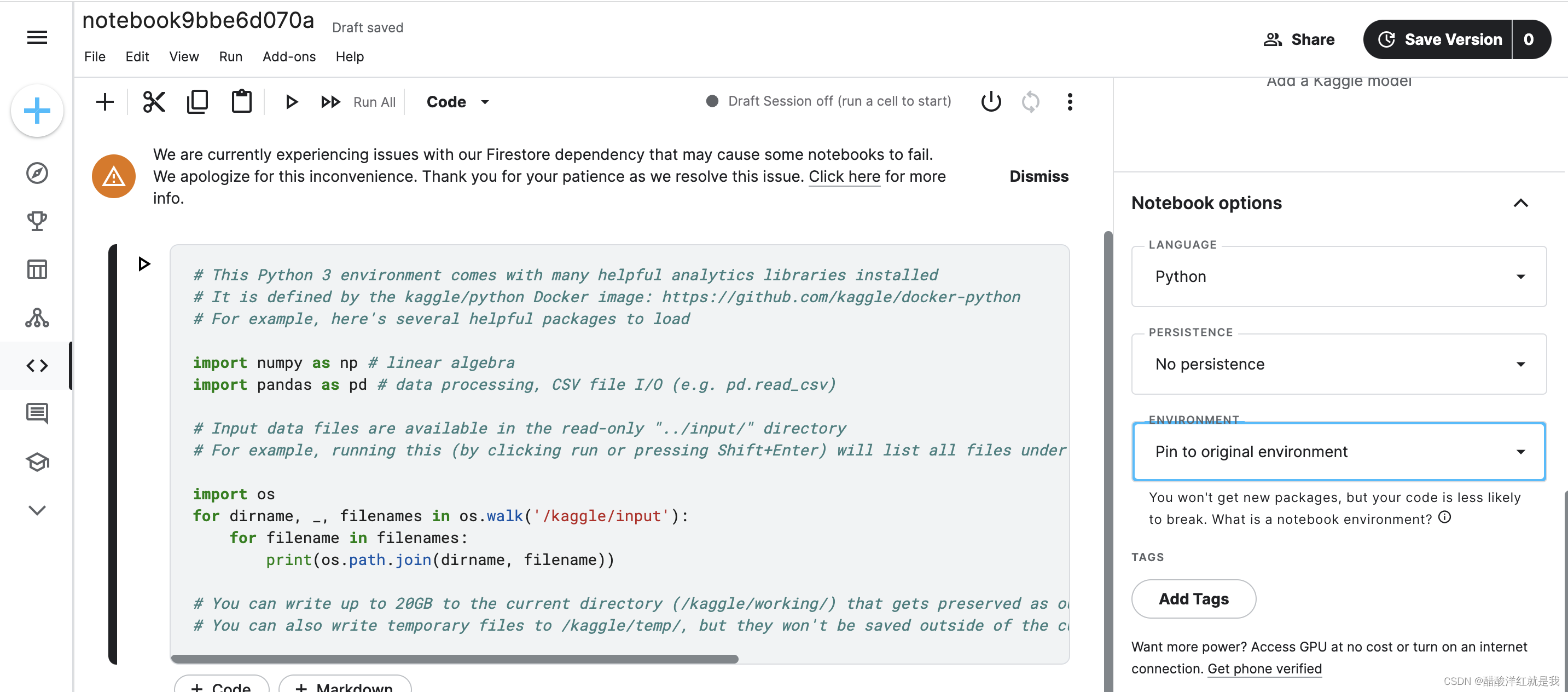The width and height of the screenshot is (1568, 692).
Task: Cut the selected cell with scissors icon
Action: pyautogui.click(x=154, y=102)
